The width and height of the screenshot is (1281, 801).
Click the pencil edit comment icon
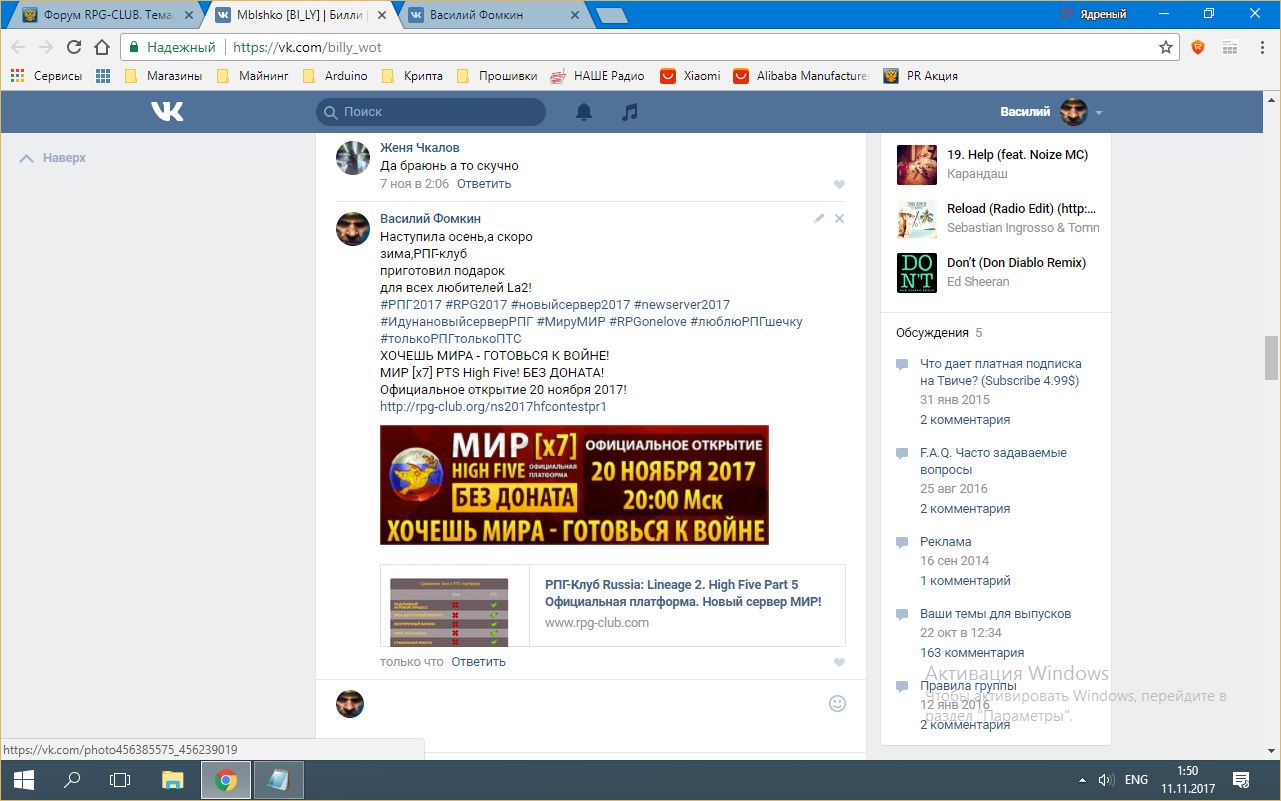tap(819, 218)
